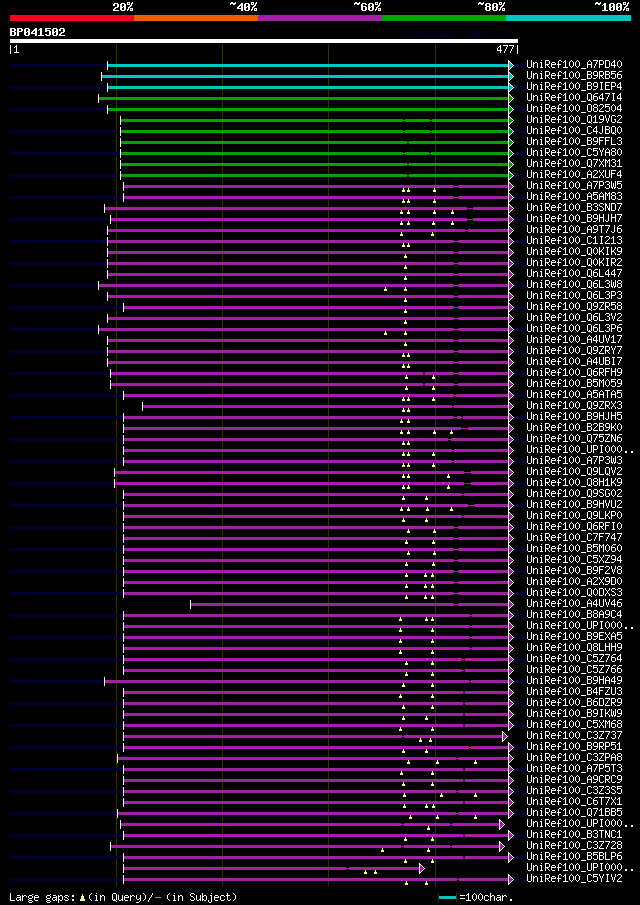Select the UniRef100_A4UV46 label
Viewport: 640px width, 905px height.
pos(574,603)
